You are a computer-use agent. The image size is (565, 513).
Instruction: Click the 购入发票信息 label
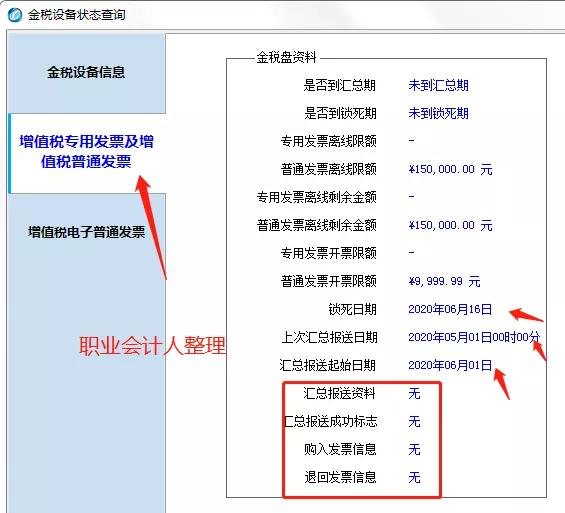(x=340, y=450)
